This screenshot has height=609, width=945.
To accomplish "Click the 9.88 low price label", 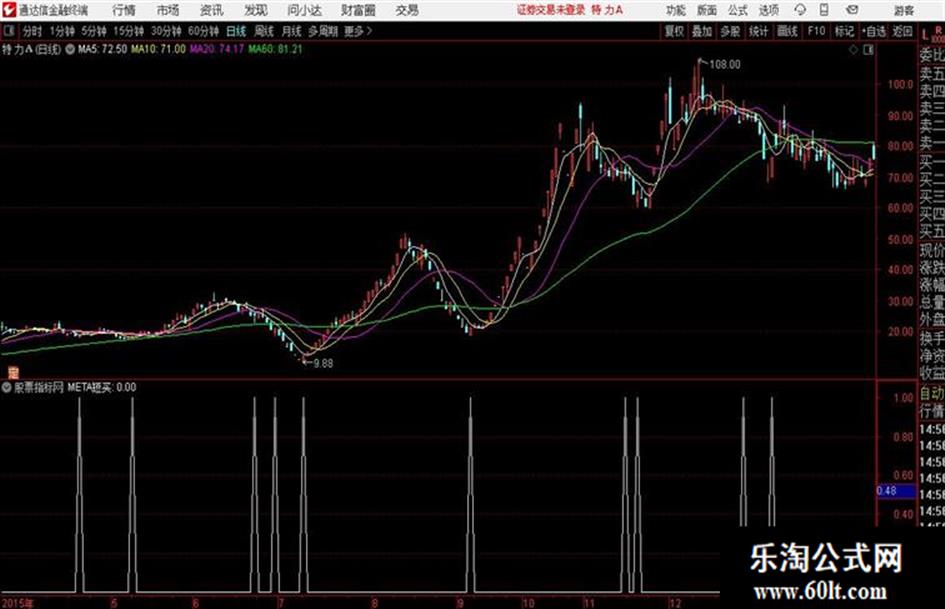I will click(x=323, y=363).
